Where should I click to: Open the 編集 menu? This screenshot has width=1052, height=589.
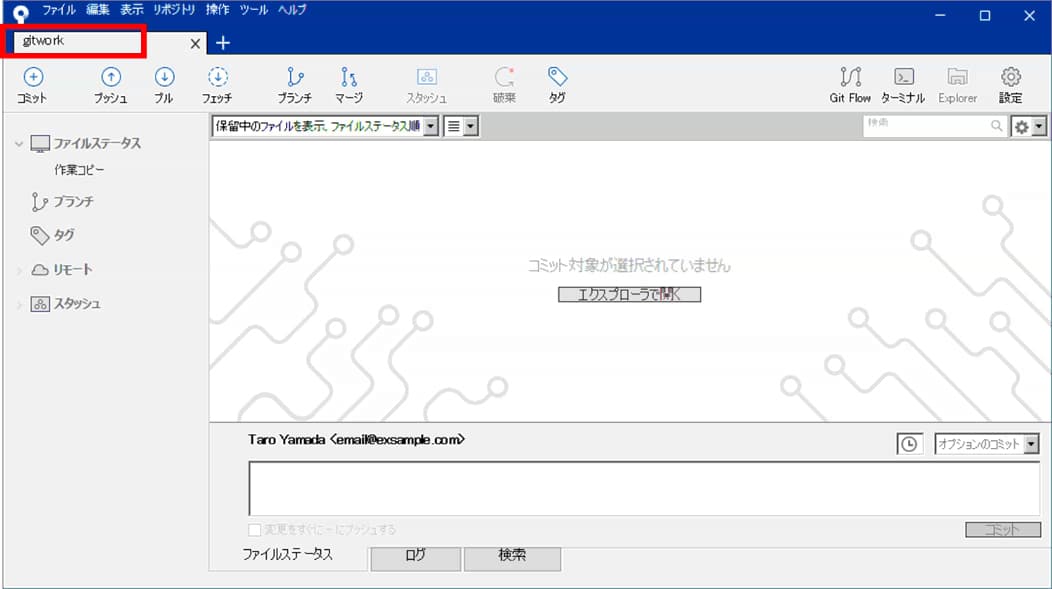pos(97,9)
